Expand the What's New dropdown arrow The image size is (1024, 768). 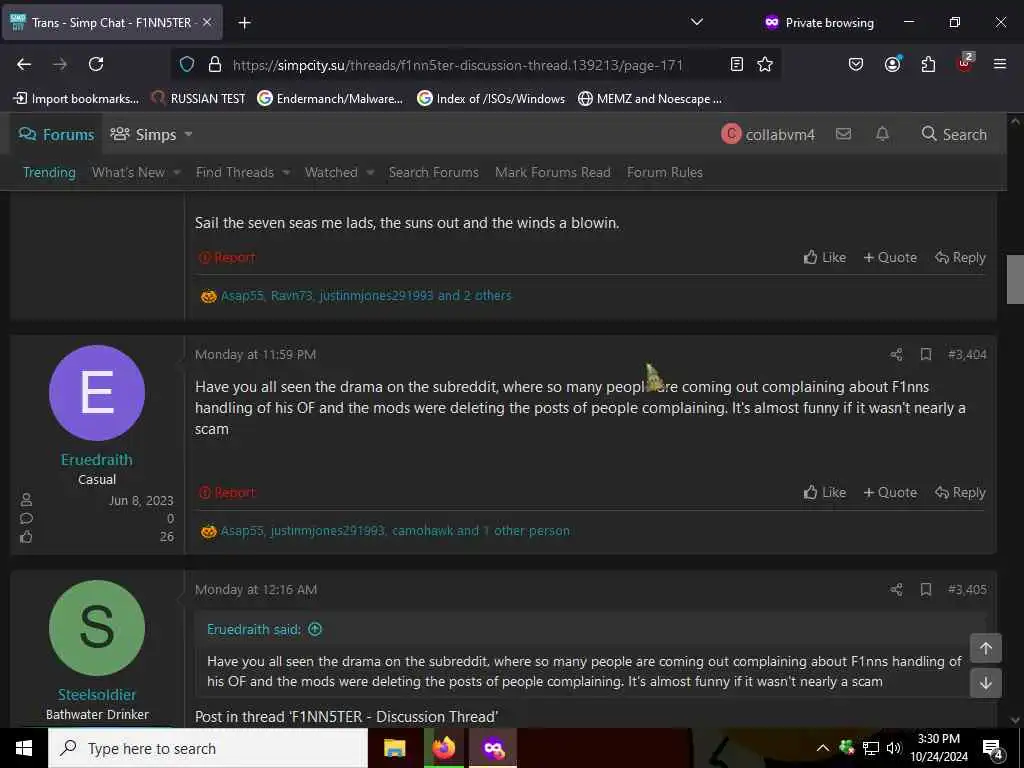(176, 172)
